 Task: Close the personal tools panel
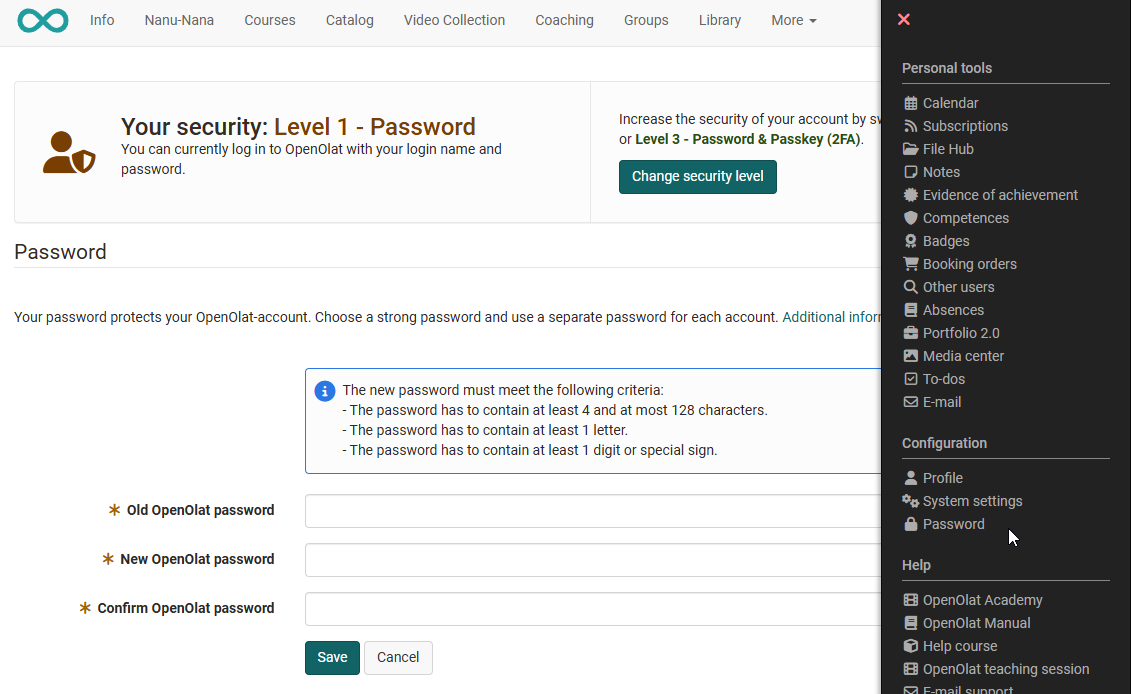point(903,19)
